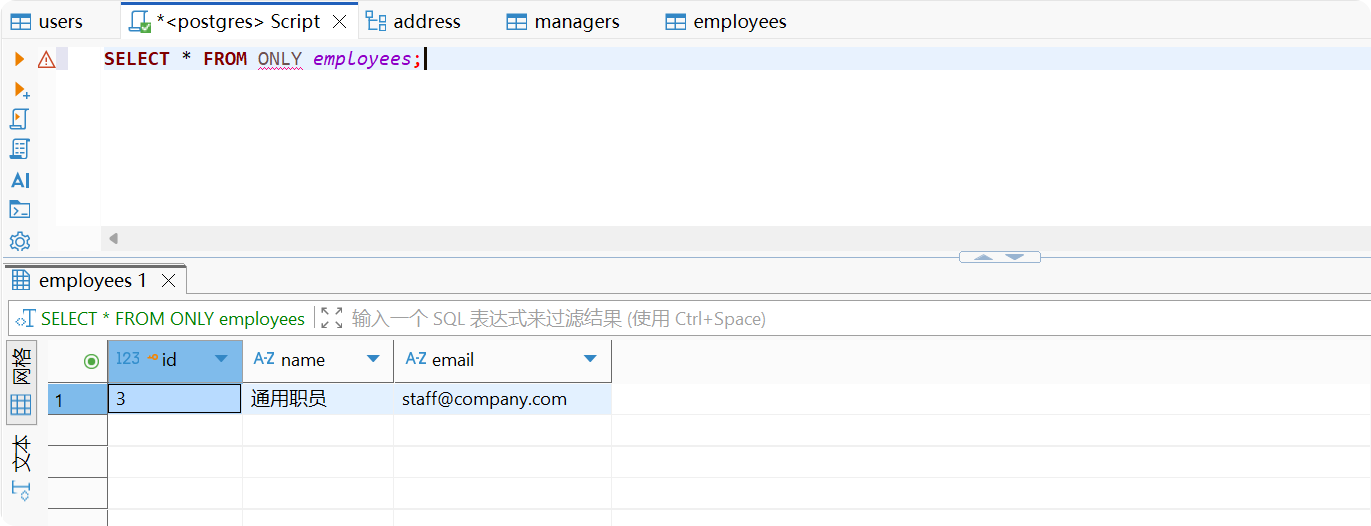Execute the SQL statement with the orange arrow
Viewport: 1371px width, 526px height.
coord(19,60)
